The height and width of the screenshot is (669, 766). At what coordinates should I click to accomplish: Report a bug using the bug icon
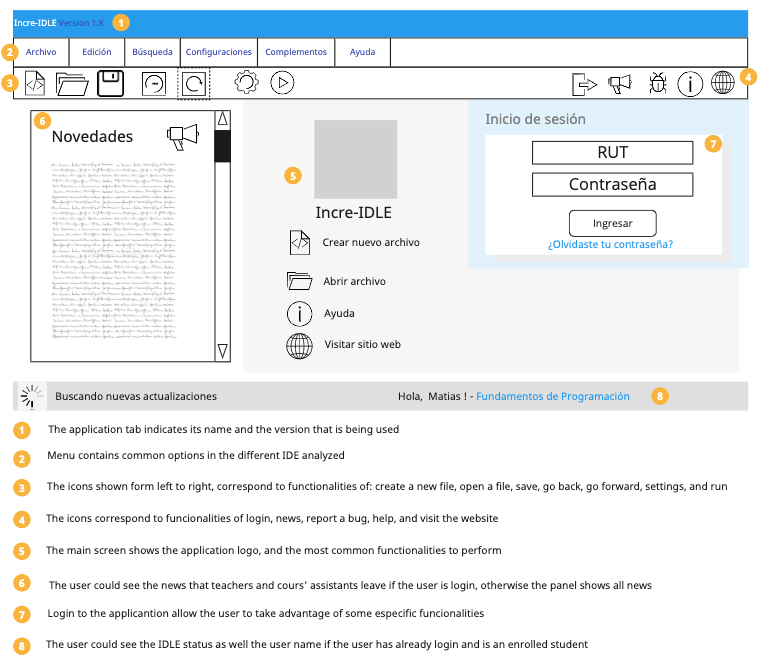point(657,84)
